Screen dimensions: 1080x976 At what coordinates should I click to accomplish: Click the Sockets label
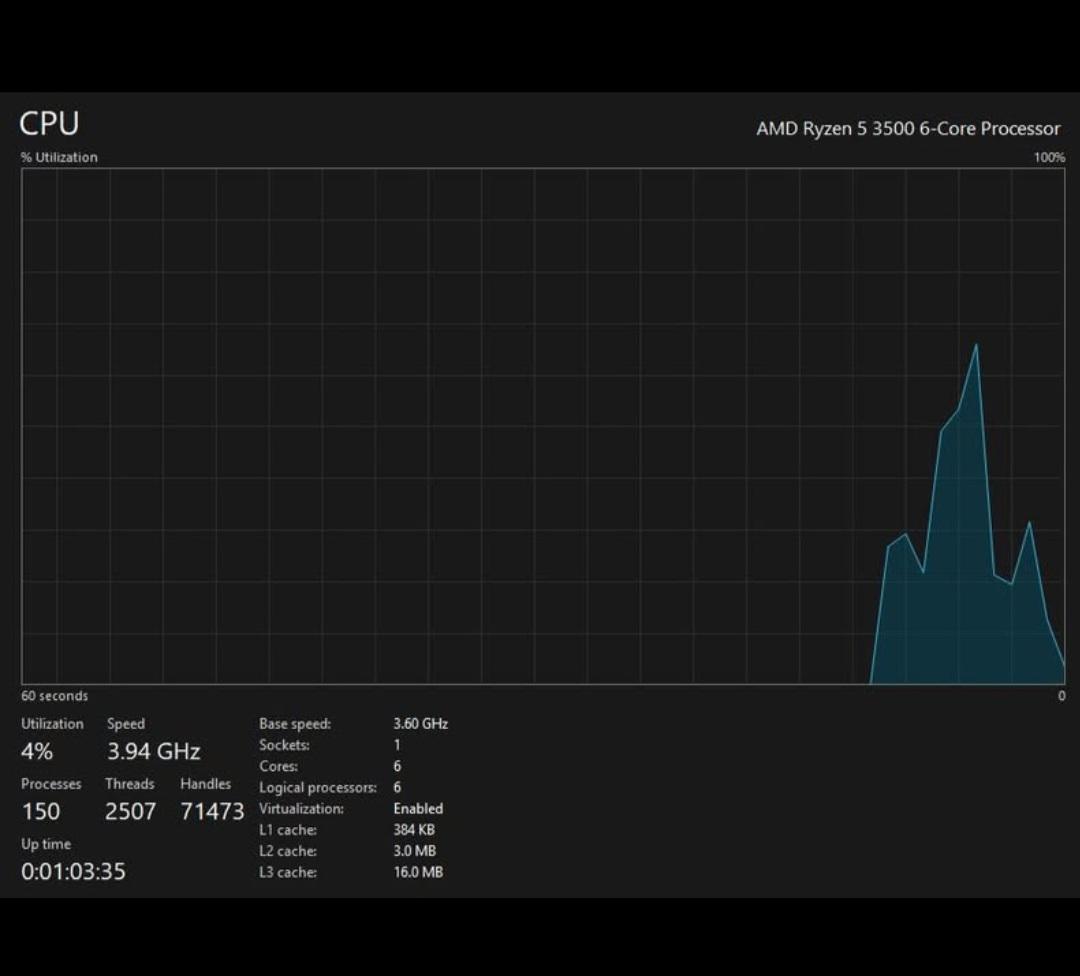(284, 745)
